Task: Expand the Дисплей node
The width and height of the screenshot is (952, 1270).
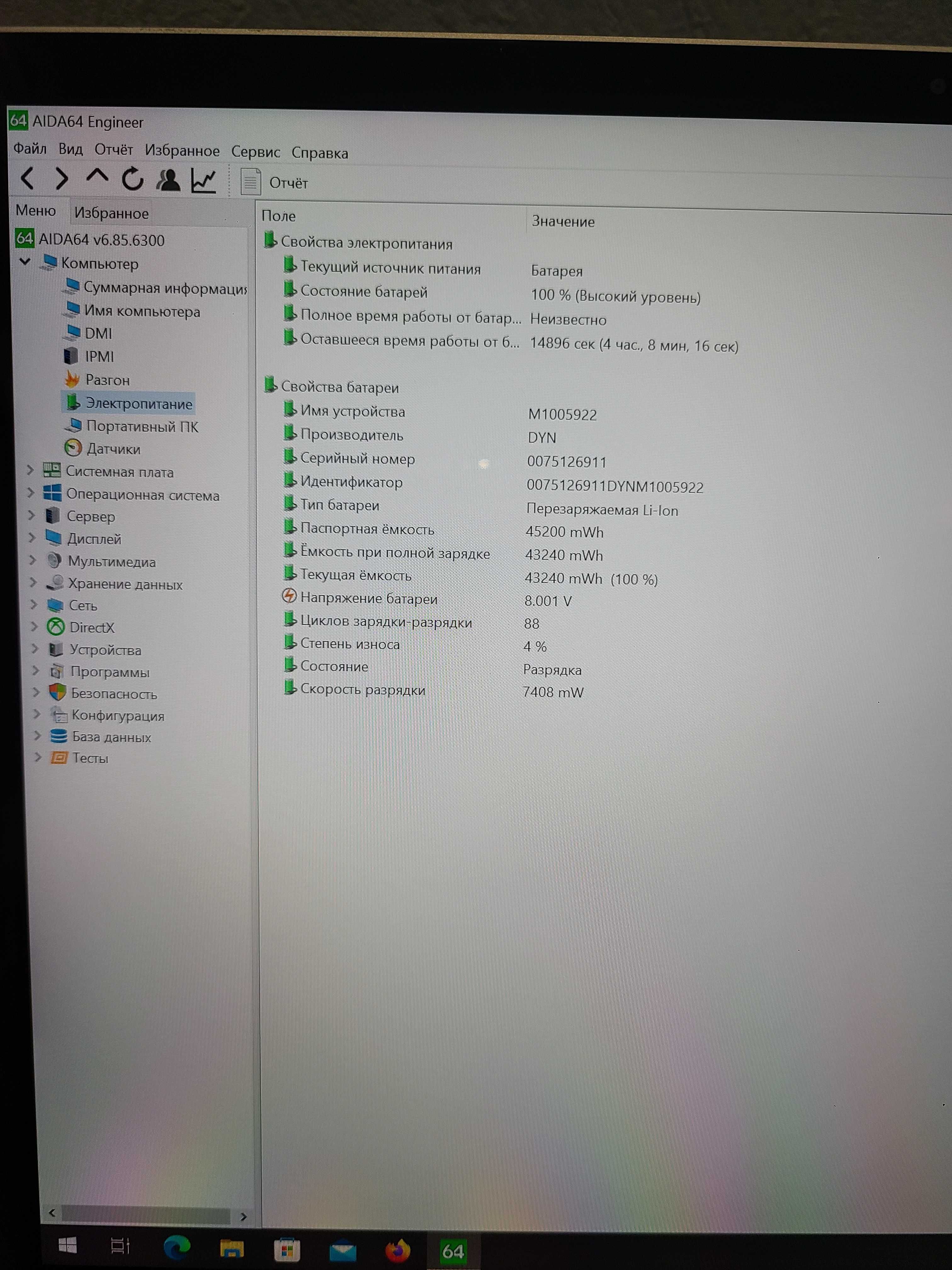Action: coord(33,538)
